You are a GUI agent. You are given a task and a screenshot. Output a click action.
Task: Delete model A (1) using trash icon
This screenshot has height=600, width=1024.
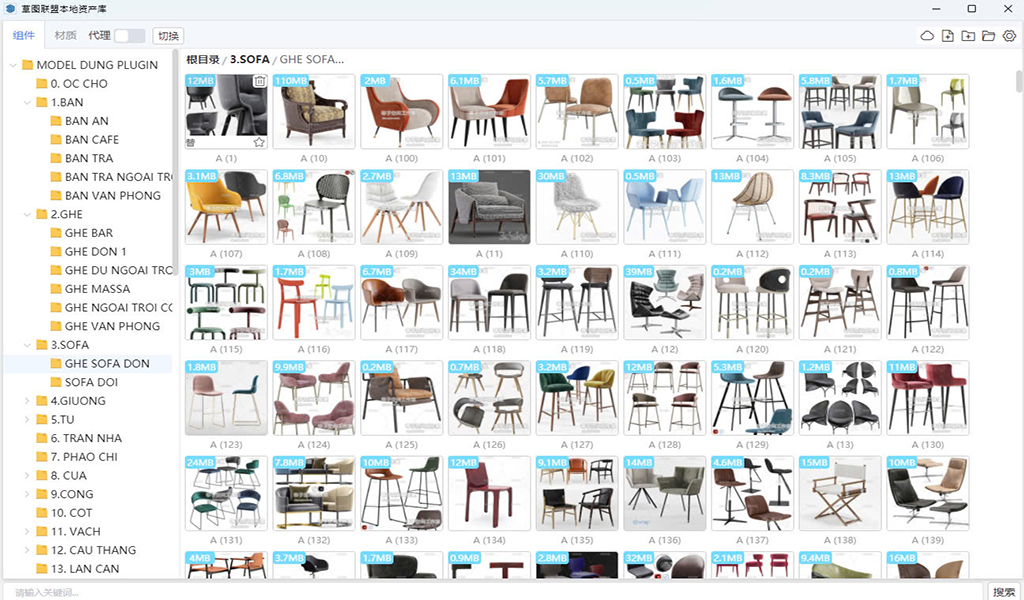tap(259, 81)
